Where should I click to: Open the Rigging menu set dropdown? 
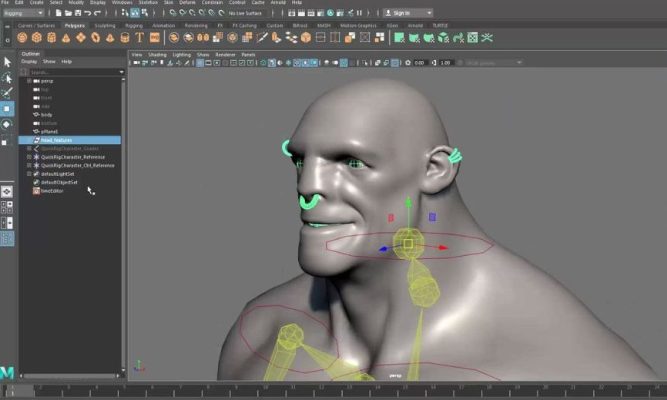coord(24,13)
